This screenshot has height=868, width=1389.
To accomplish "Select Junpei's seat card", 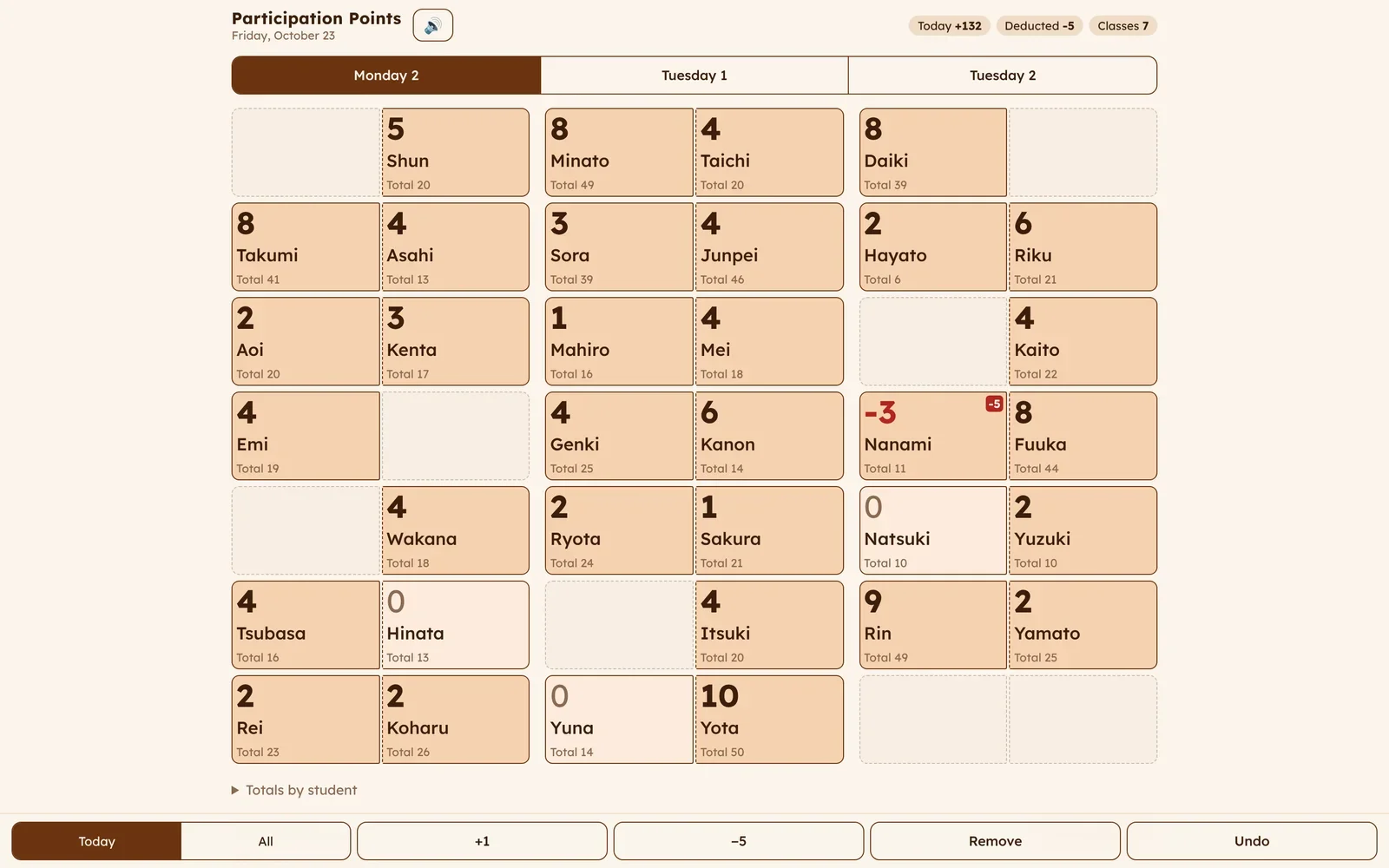I will pos(769,247).
